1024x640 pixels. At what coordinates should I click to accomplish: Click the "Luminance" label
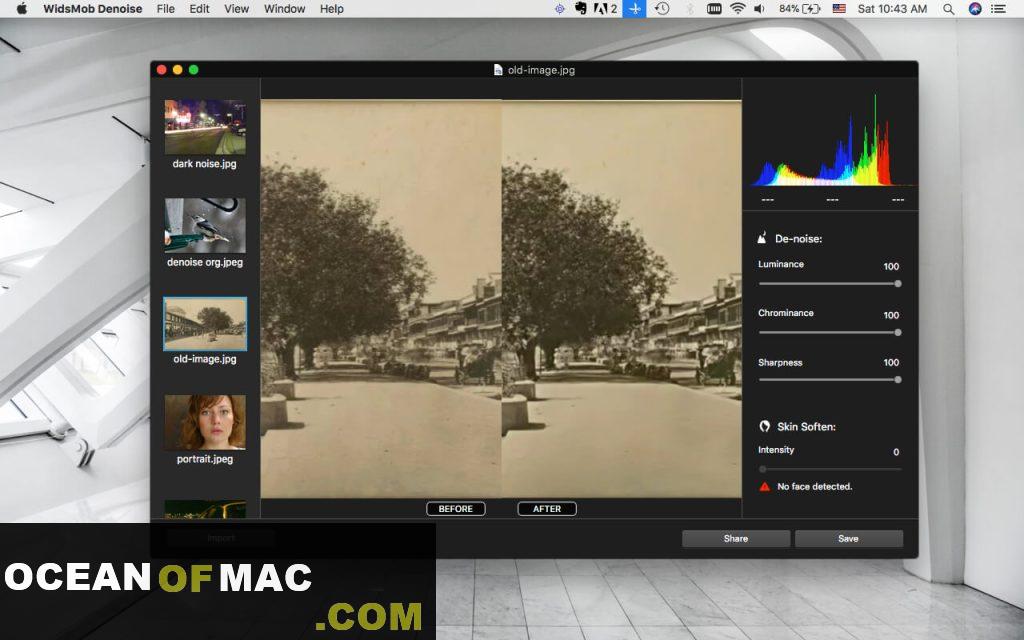[x=780, y=264]
